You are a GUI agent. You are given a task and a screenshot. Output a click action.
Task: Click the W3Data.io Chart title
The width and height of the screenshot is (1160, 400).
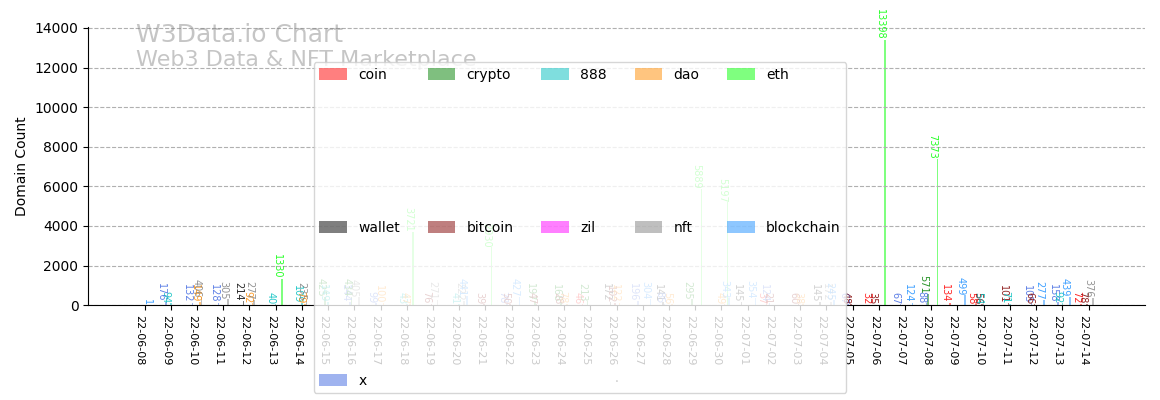click(x=239, y=35)
